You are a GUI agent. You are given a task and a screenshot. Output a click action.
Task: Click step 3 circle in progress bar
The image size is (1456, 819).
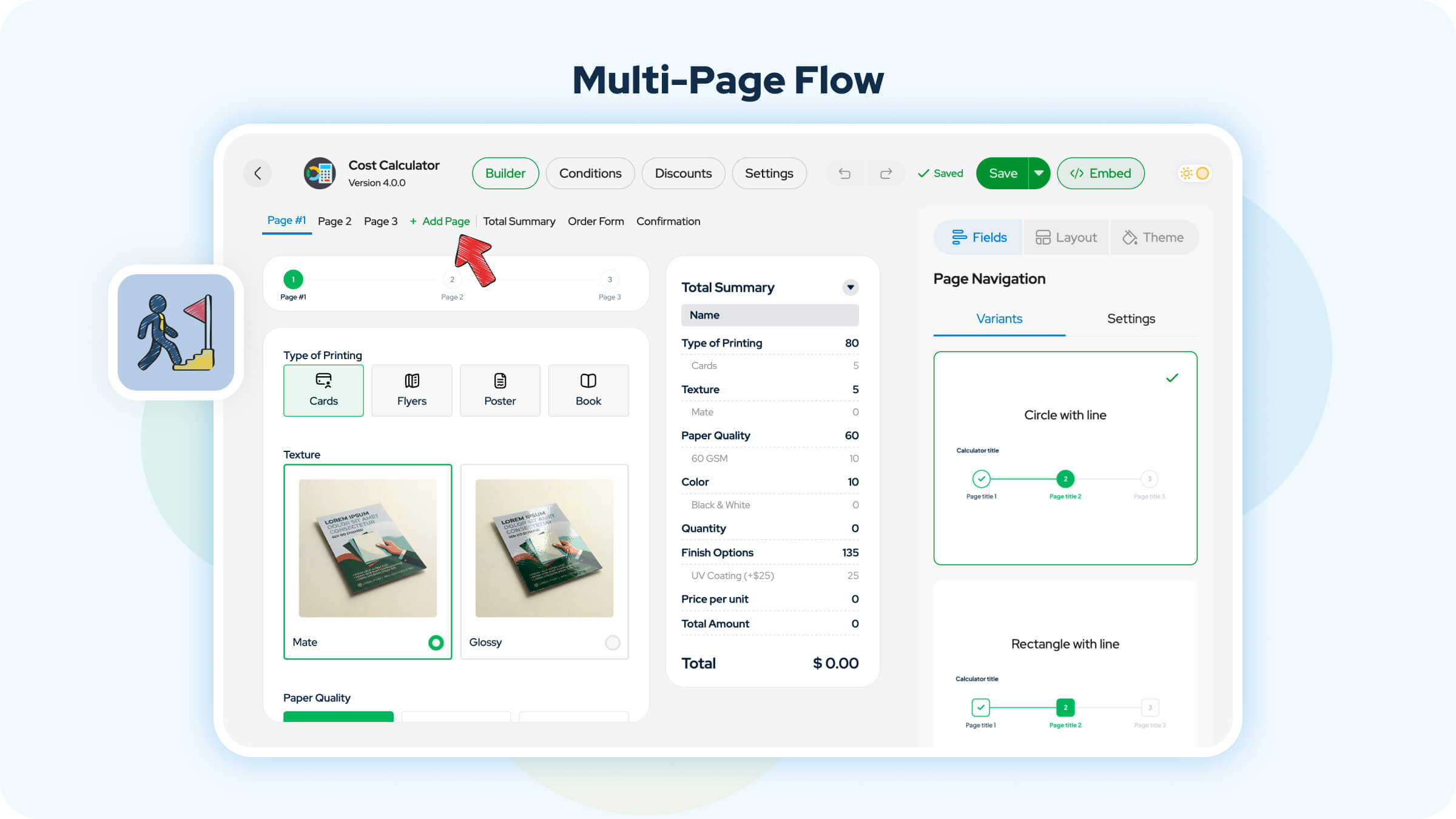tap(610, 279)
